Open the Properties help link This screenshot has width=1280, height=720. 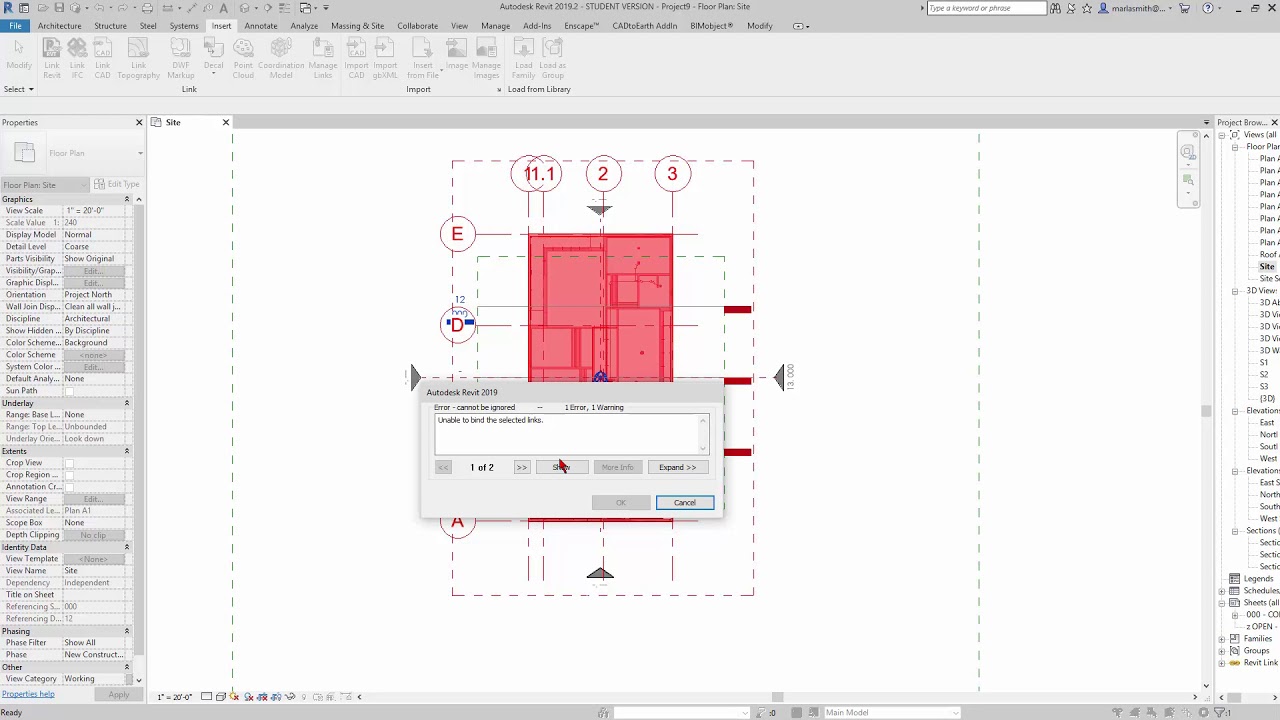coord(28,694)
